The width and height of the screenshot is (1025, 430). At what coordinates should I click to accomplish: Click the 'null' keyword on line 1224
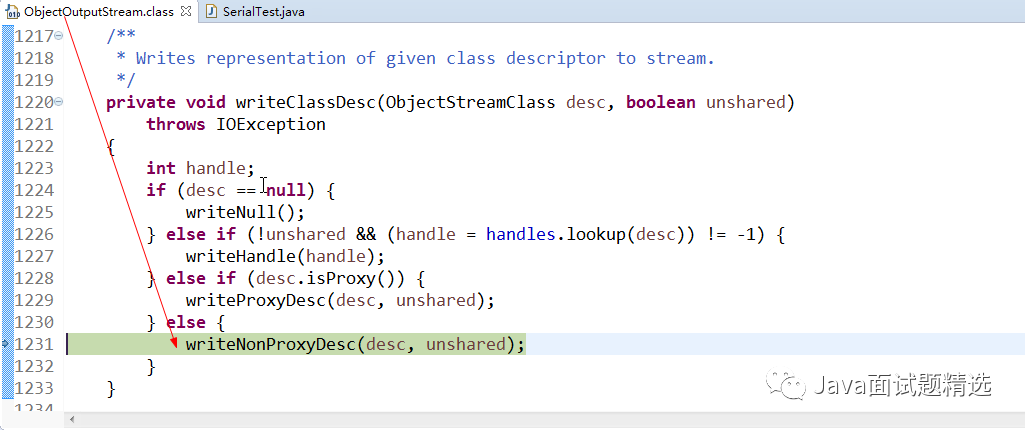coord(285,190)
